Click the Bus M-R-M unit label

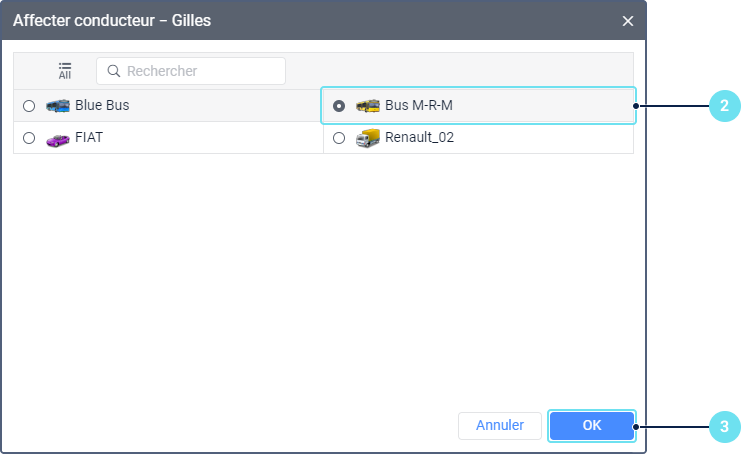tap(419, 105)
